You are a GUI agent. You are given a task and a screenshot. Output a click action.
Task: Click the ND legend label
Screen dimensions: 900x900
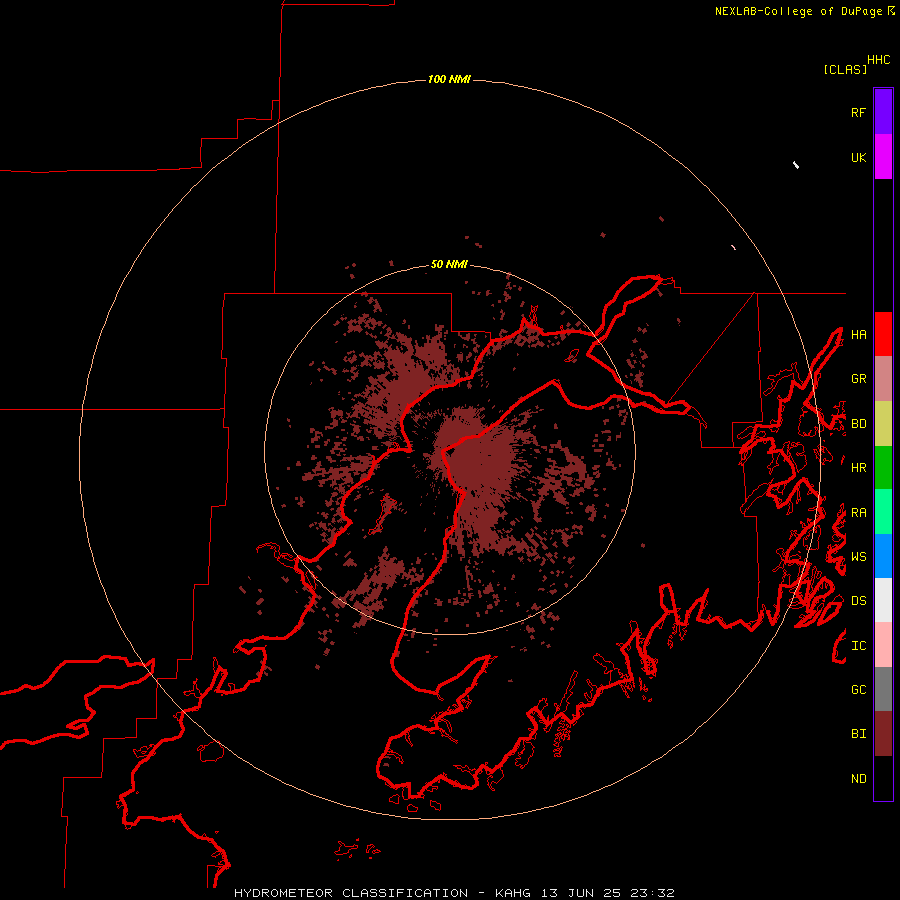858,779
